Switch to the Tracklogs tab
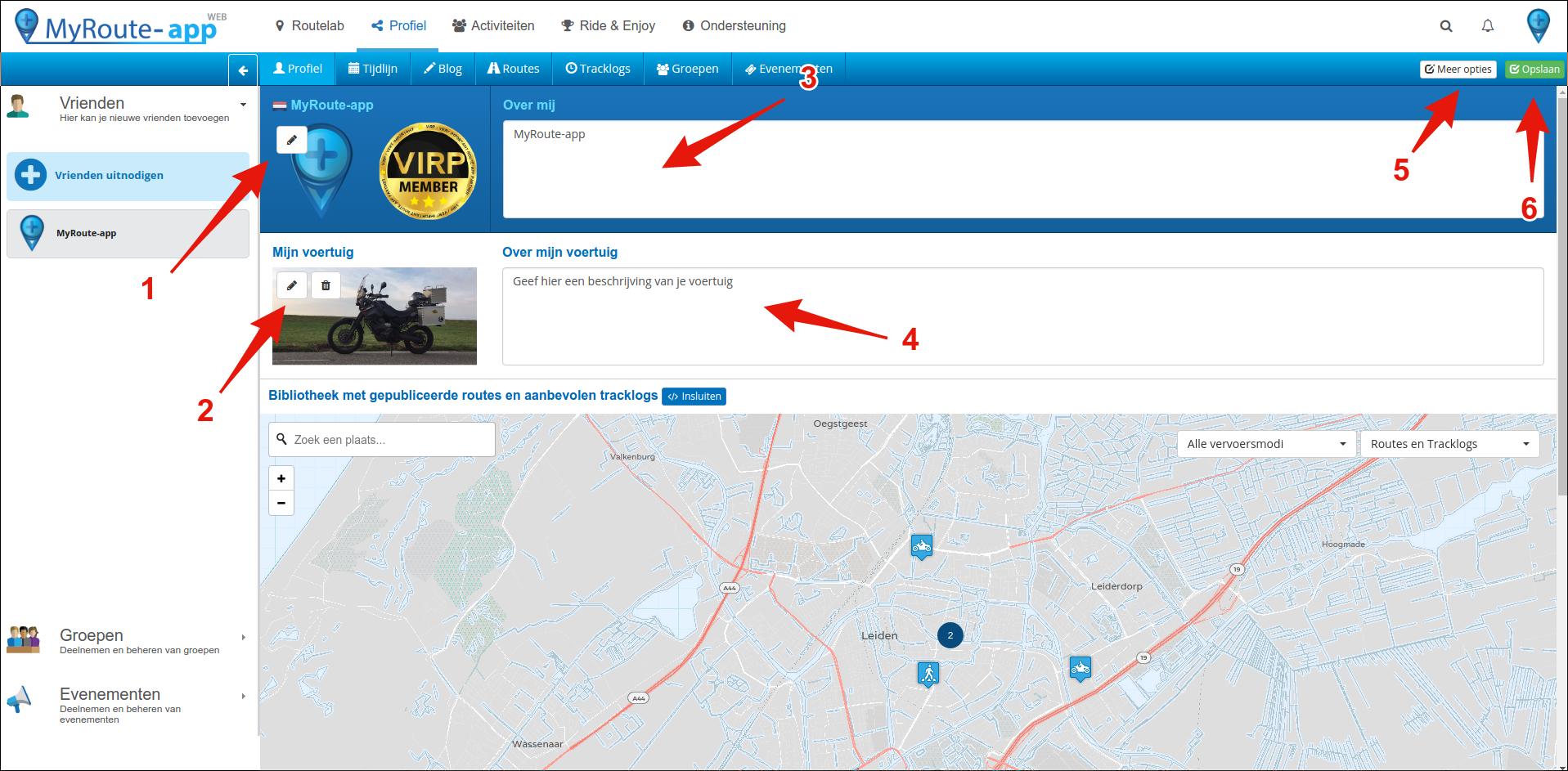 coord(598,69)
